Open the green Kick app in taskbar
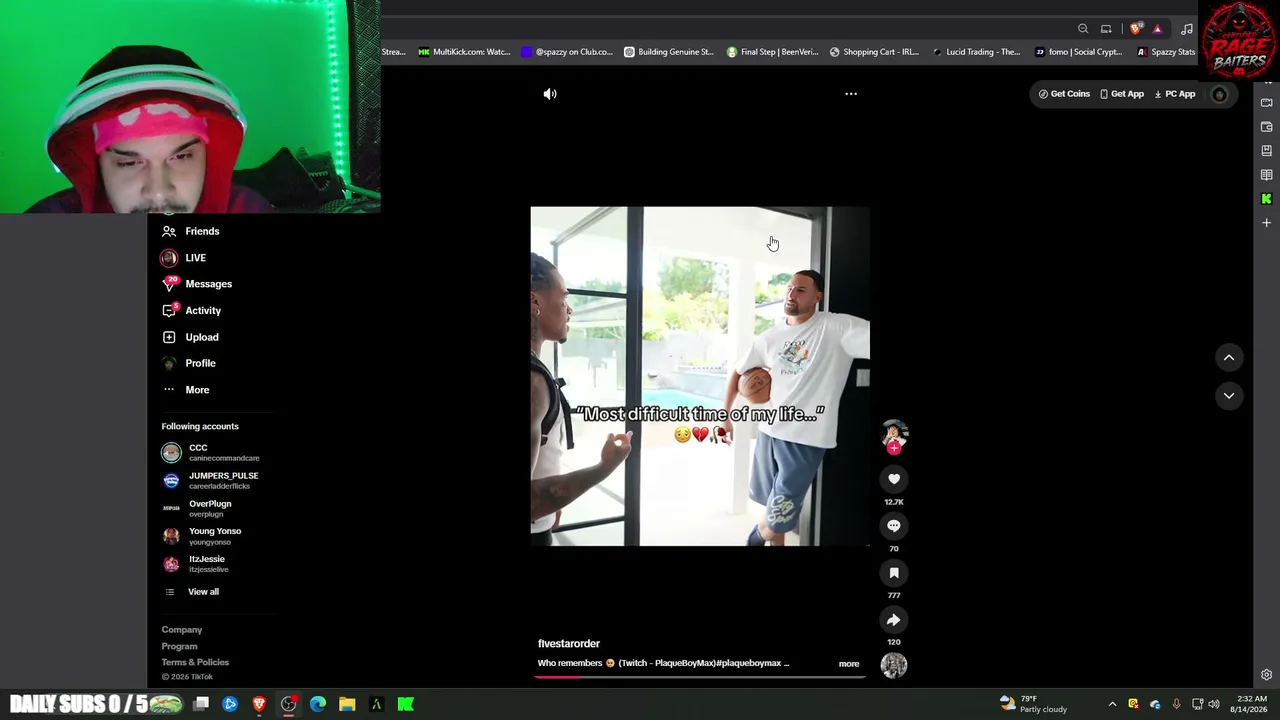This screenshot has height=720, width=1280. [406, 704]
